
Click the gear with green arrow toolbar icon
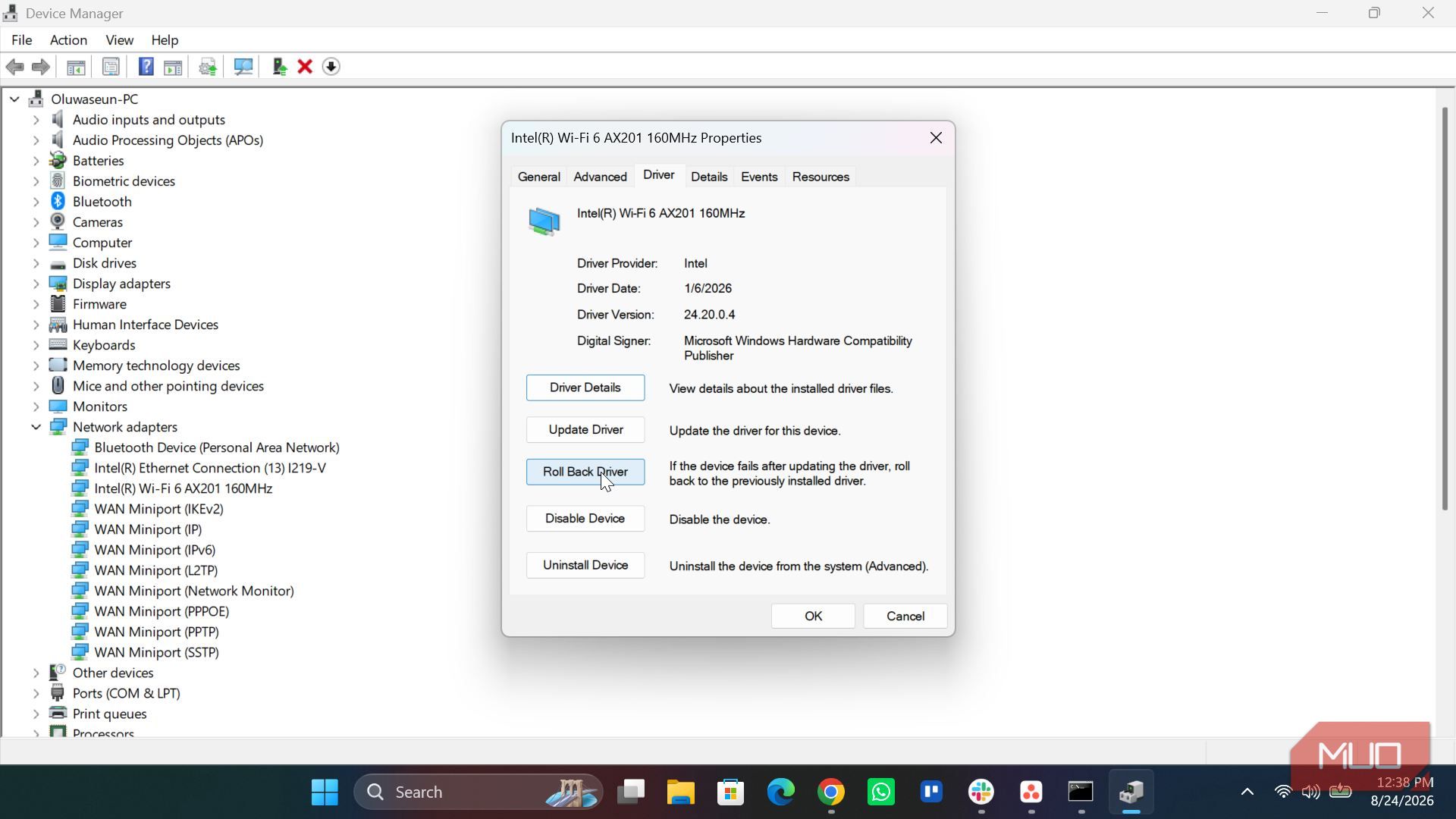click(x=208, y=67)
